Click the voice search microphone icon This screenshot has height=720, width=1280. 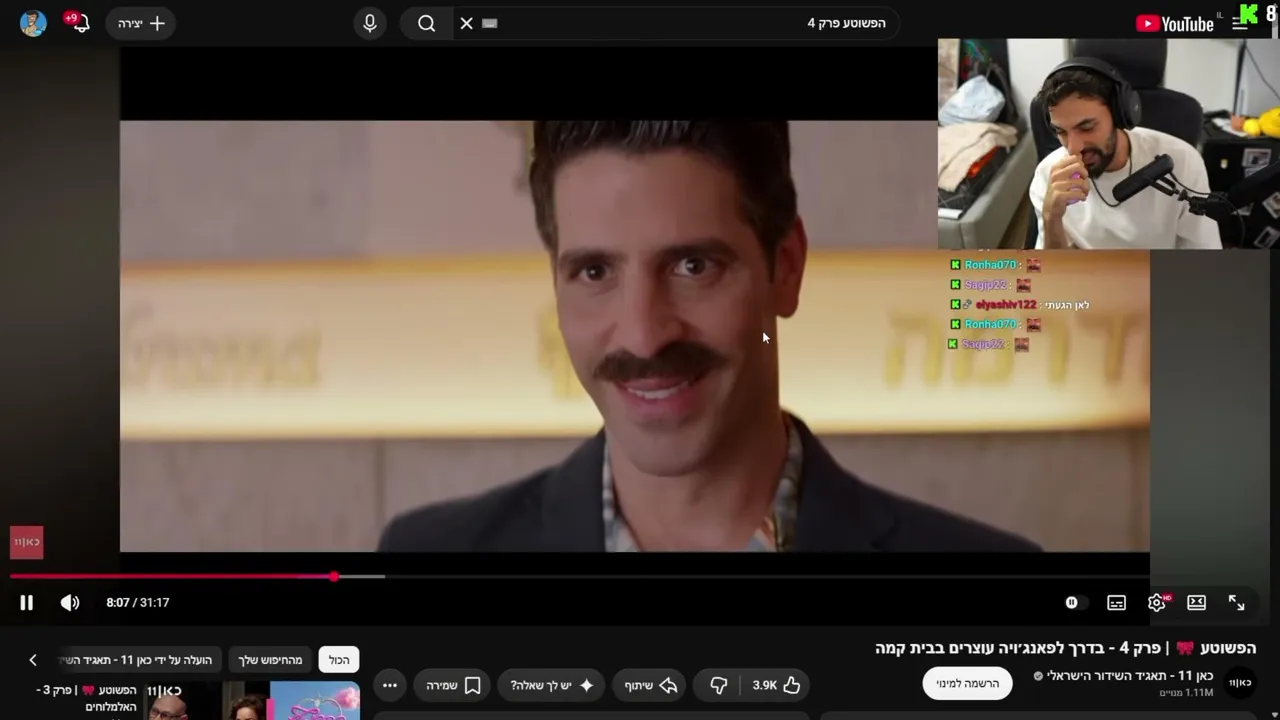pos(370,23)
